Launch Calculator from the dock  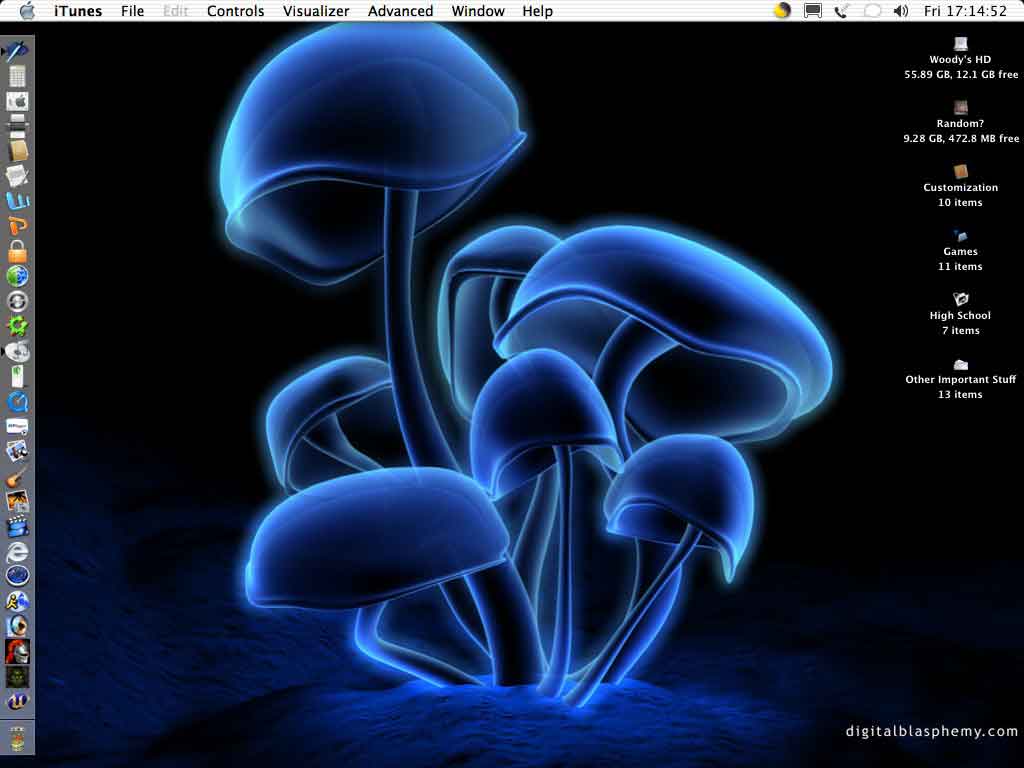point(17,76)
